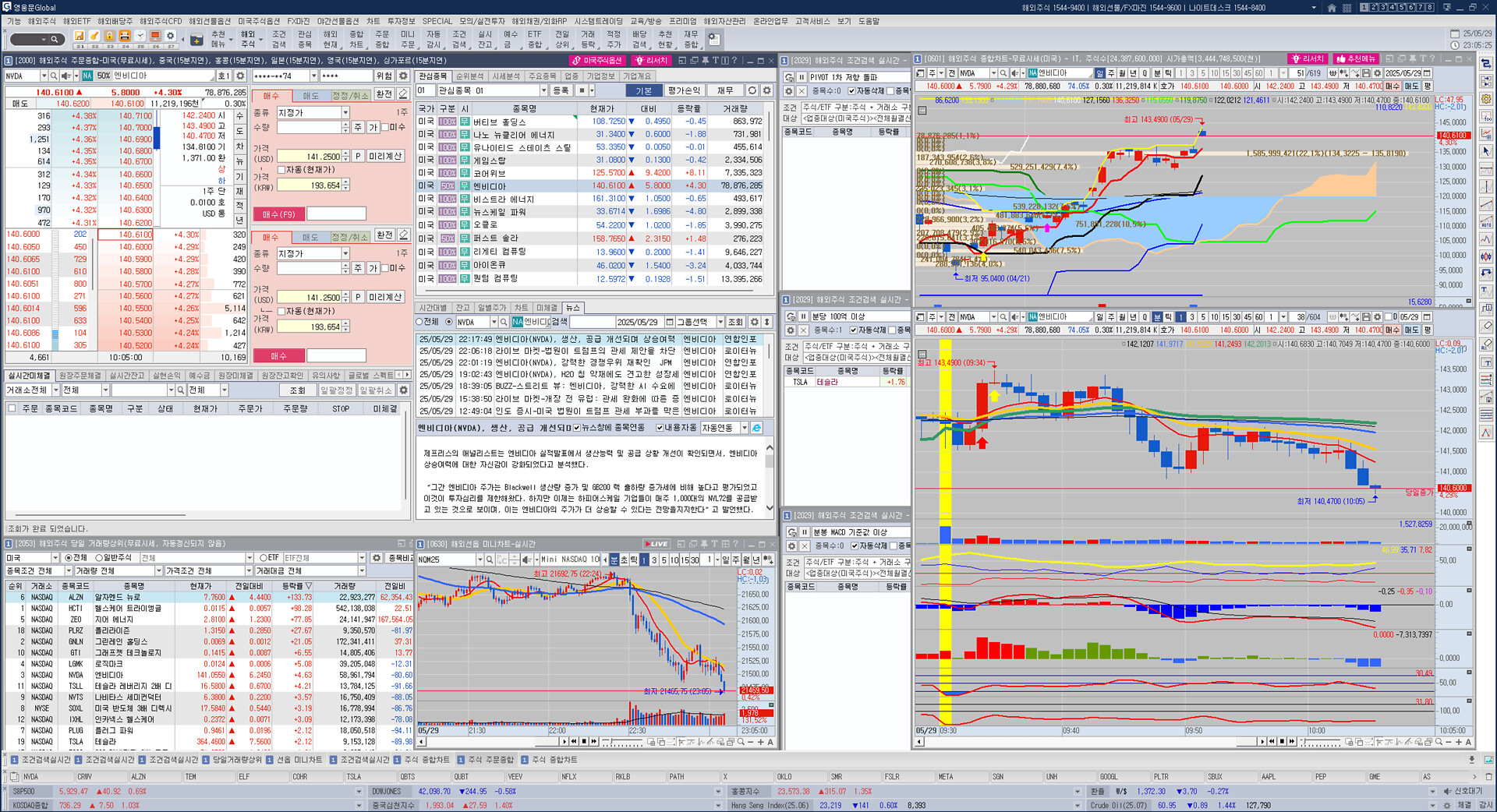This screenshot has width=1497, height=812.
Task: Open the 거래량 전체 filter dropdown
Action: click(158, 571)
